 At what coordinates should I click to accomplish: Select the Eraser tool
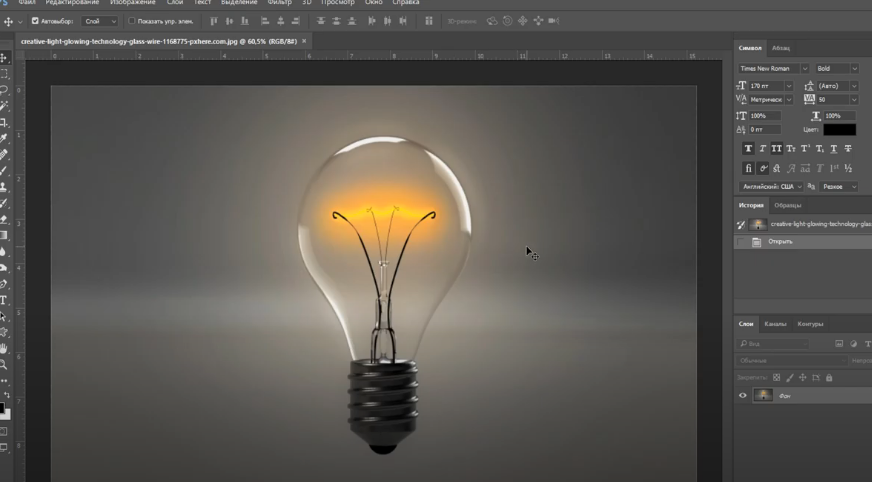(x=4, y=219)
